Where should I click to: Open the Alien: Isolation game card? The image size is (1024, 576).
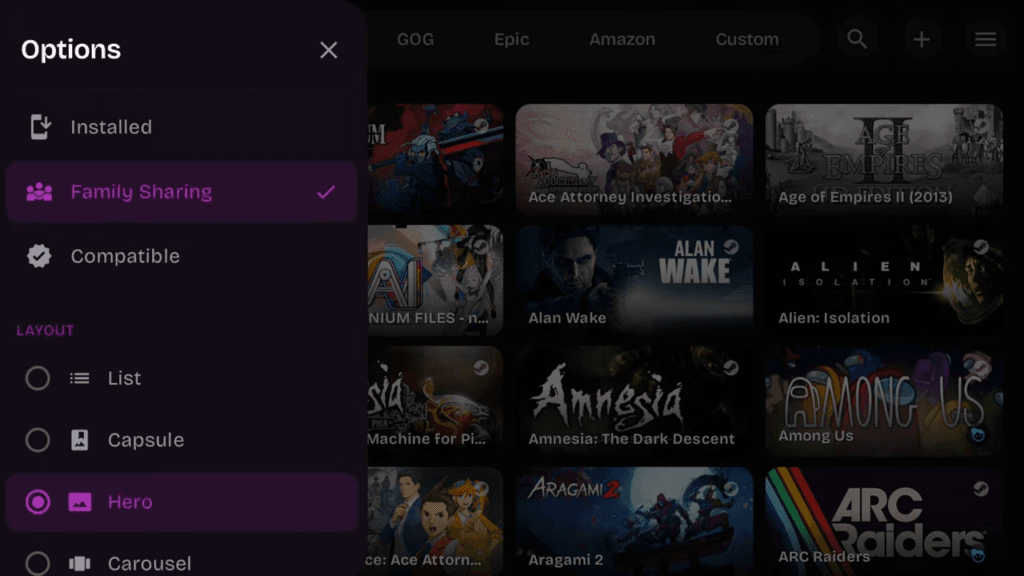(884, 280)
